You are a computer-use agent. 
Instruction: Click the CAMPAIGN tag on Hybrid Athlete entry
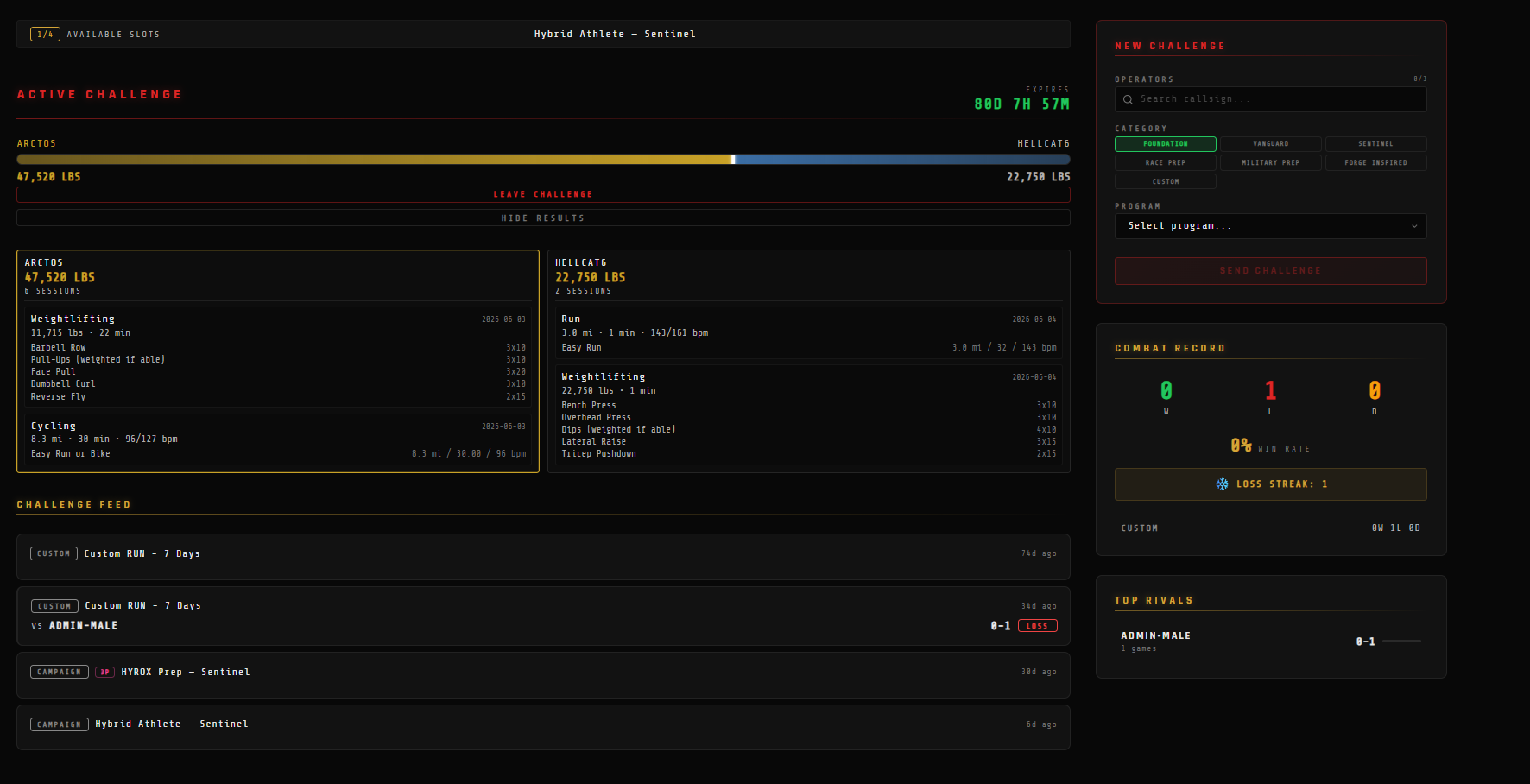(59, 724)
